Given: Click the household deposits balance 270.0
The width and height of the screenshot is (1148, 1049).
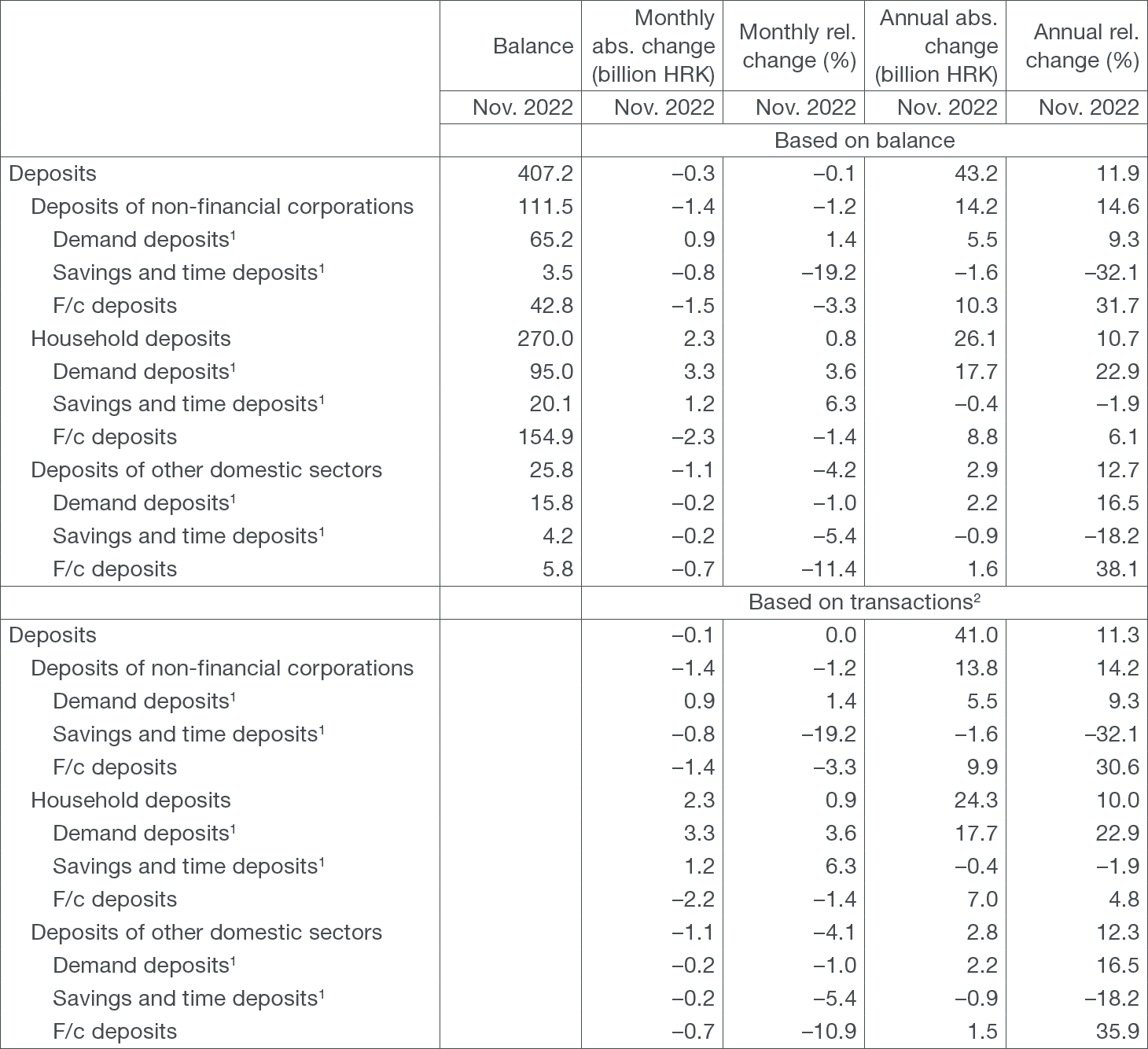Looking at the screenshot, I should tap(546, 339).
